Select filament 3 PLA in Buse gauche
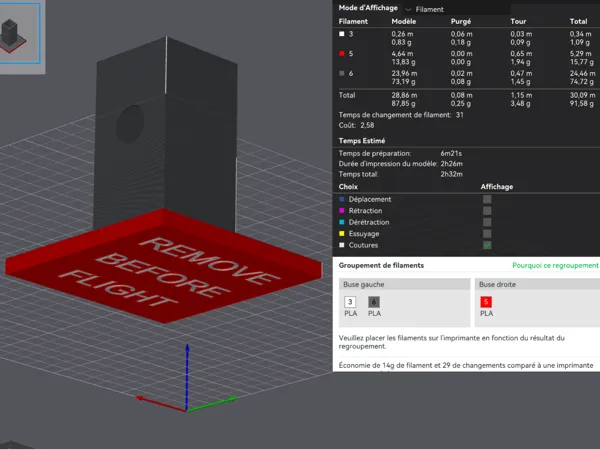 350,302
